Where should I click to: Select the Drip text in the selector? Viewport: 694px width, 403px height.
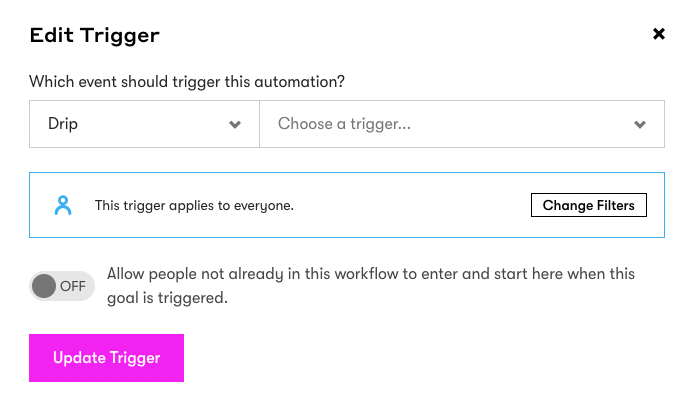point(63,124)
